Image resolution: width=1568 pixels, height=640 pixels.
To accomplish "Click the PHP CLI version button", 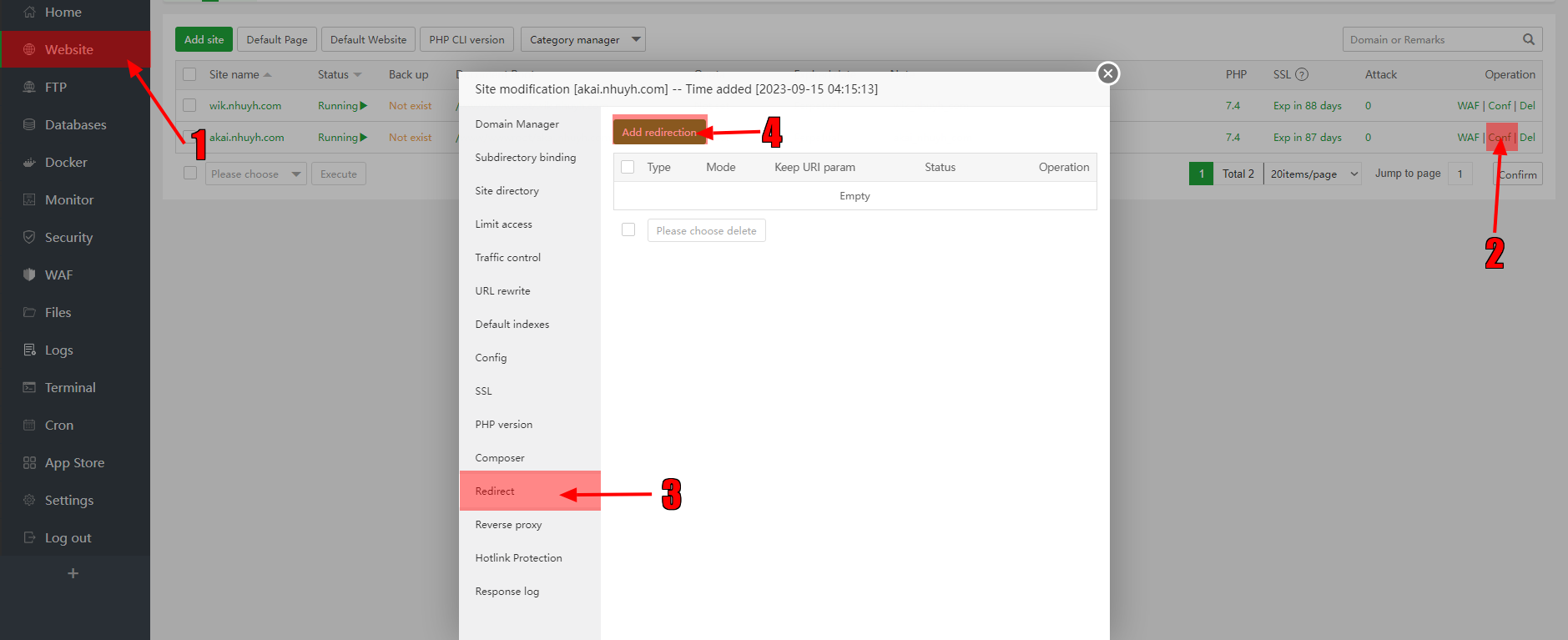I will point(466,39).
